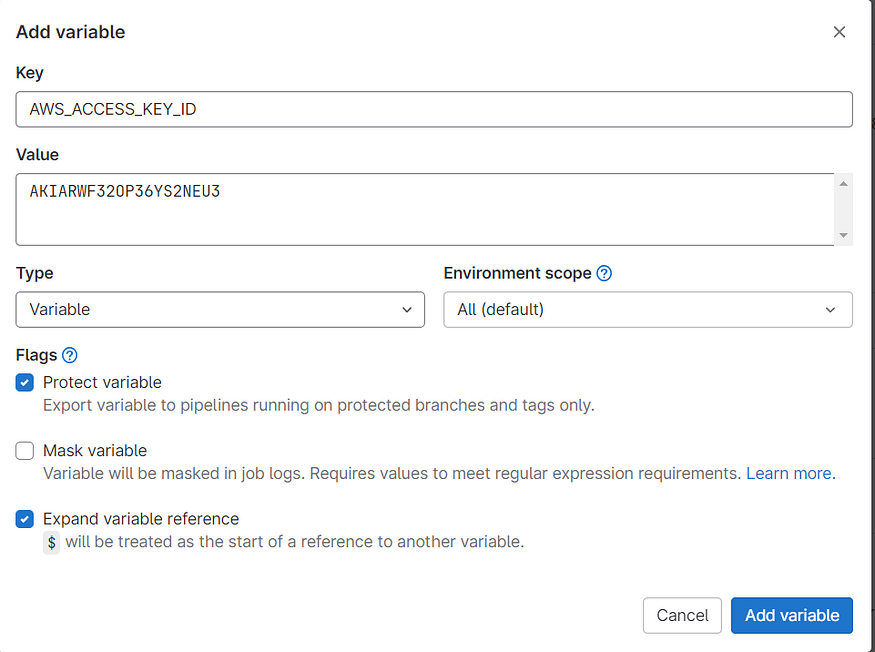The height and width of the screenshot is (652, 875).
Task: Click the Environment scope chevron arrow
Action: click(x=831, y=310)
